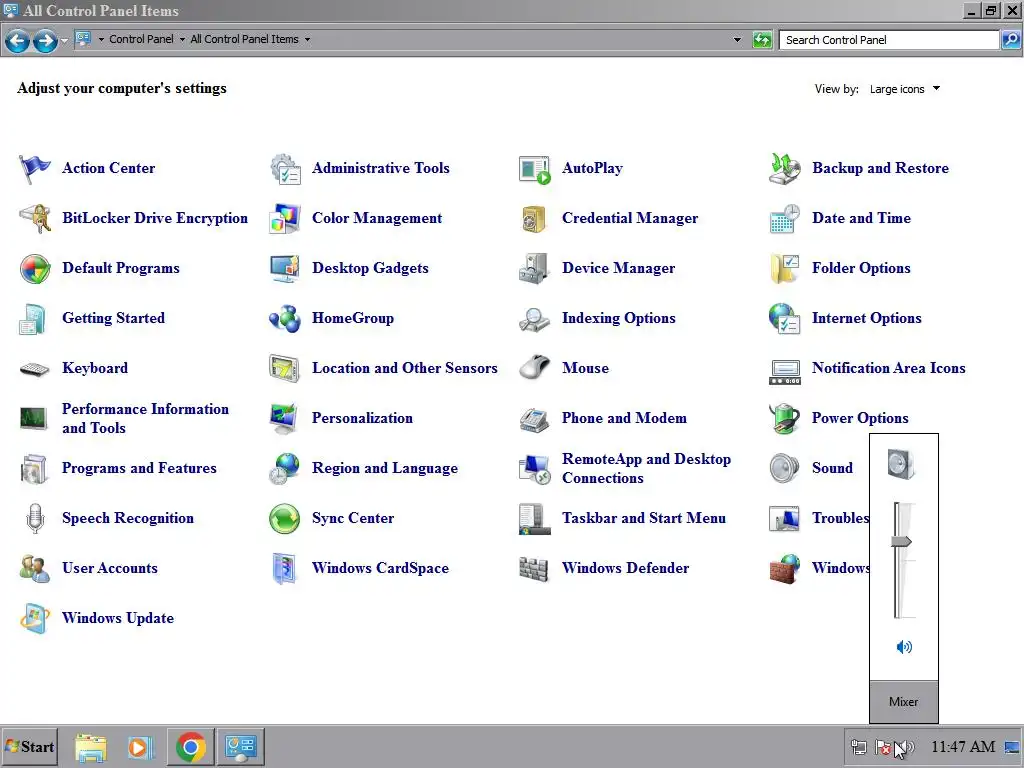The image size is (1024, 768).
Task: Open the Folder Options icon
Action: [x=784, y=268]
